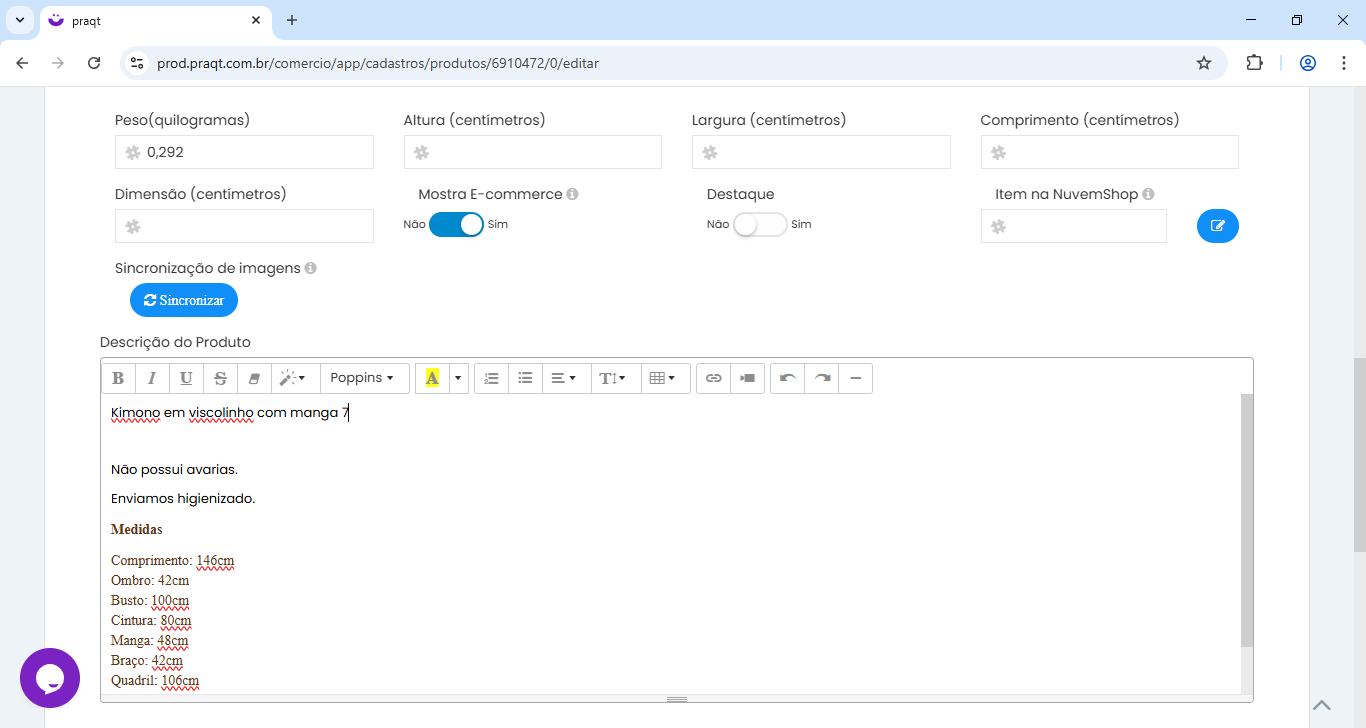Insert an unordered bullet list
This screenshot has height=728, width=1366.
(x=525, y=378)
